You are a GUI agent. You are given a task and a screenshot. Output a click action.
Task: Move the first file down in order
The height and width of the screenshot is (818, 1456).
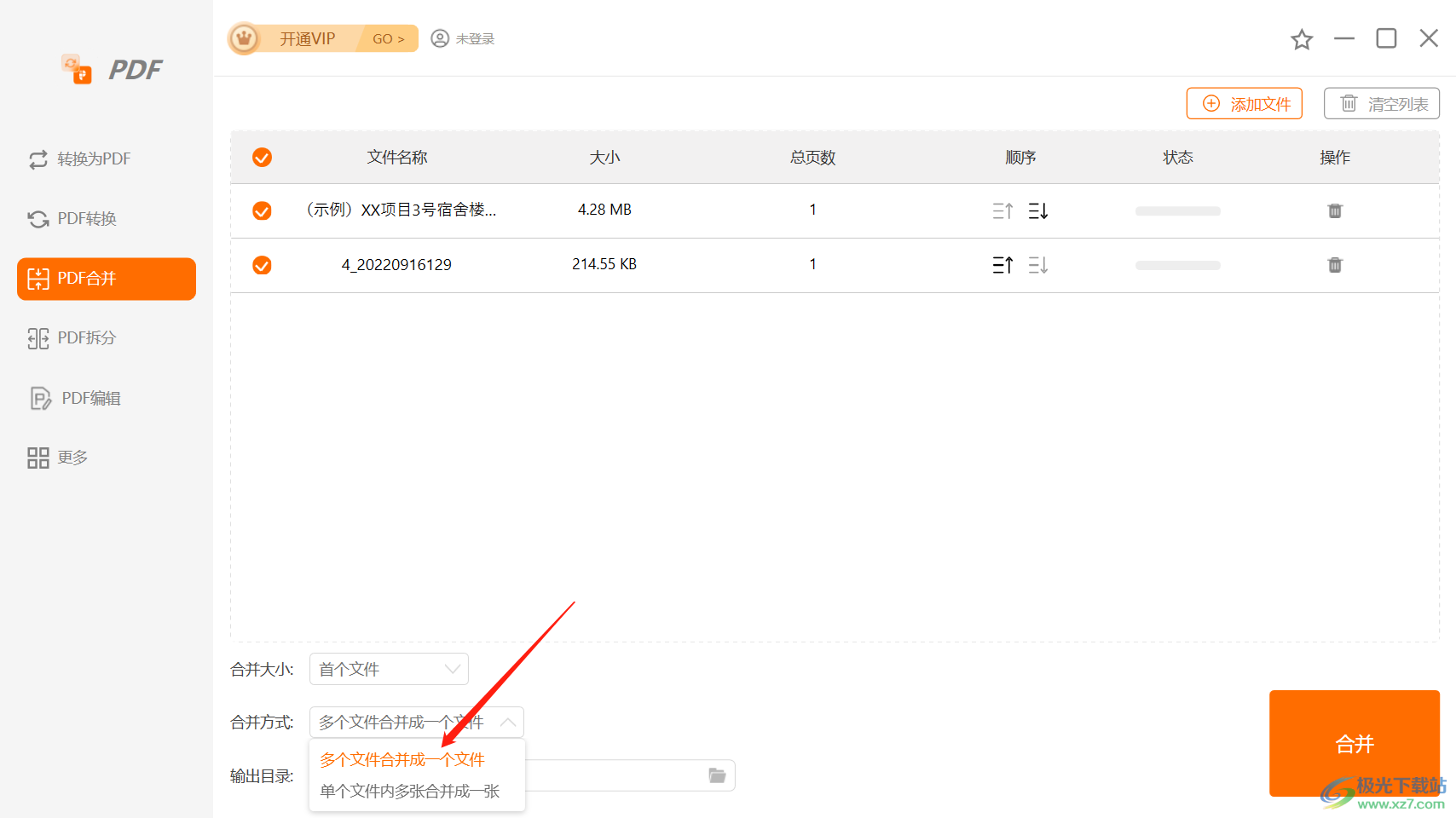pyautogui.click(x=1038, y=210)
